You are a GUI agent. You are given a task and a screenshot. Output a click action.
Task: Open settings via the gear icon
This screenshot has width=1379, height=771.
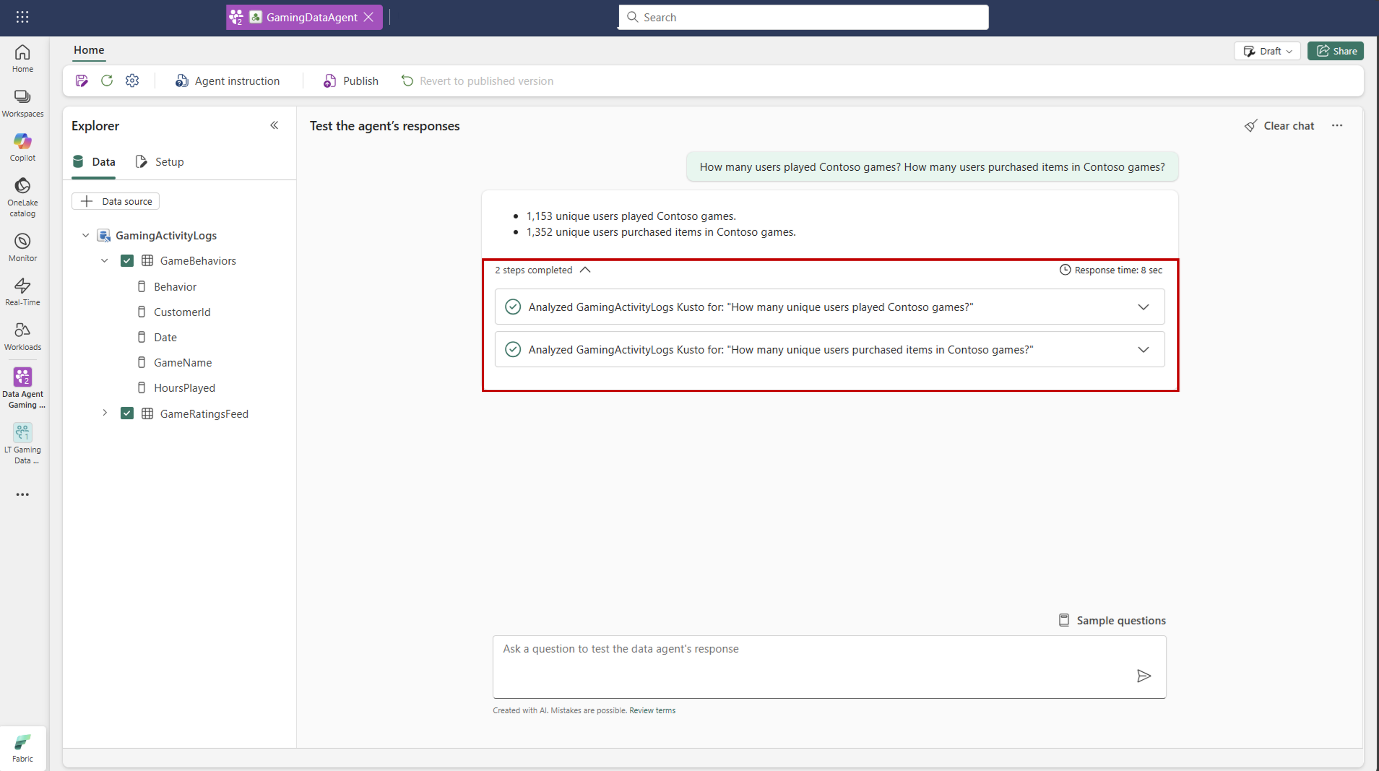(132, 80)
